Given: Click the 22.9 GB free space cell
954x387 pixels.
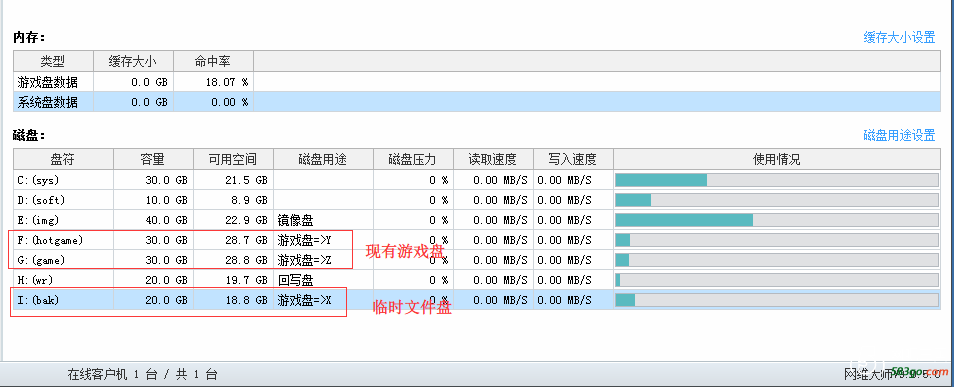Looking at the screenshot, I should 233,220.
